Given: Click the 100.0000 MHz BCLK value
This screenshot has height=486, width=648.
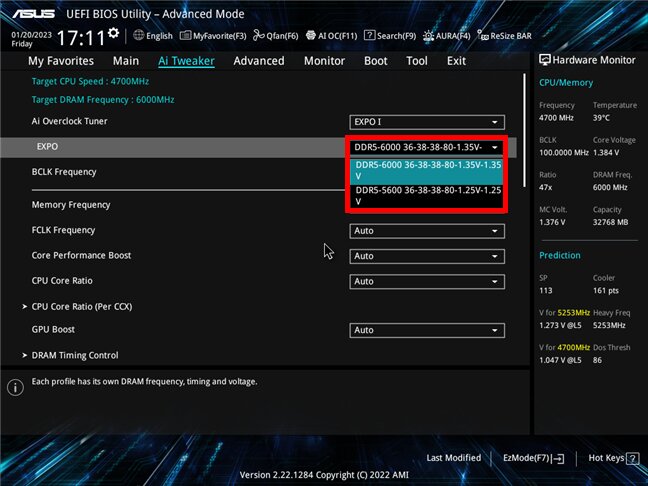Looking at the screenshot, I should [x=563, y=152].
